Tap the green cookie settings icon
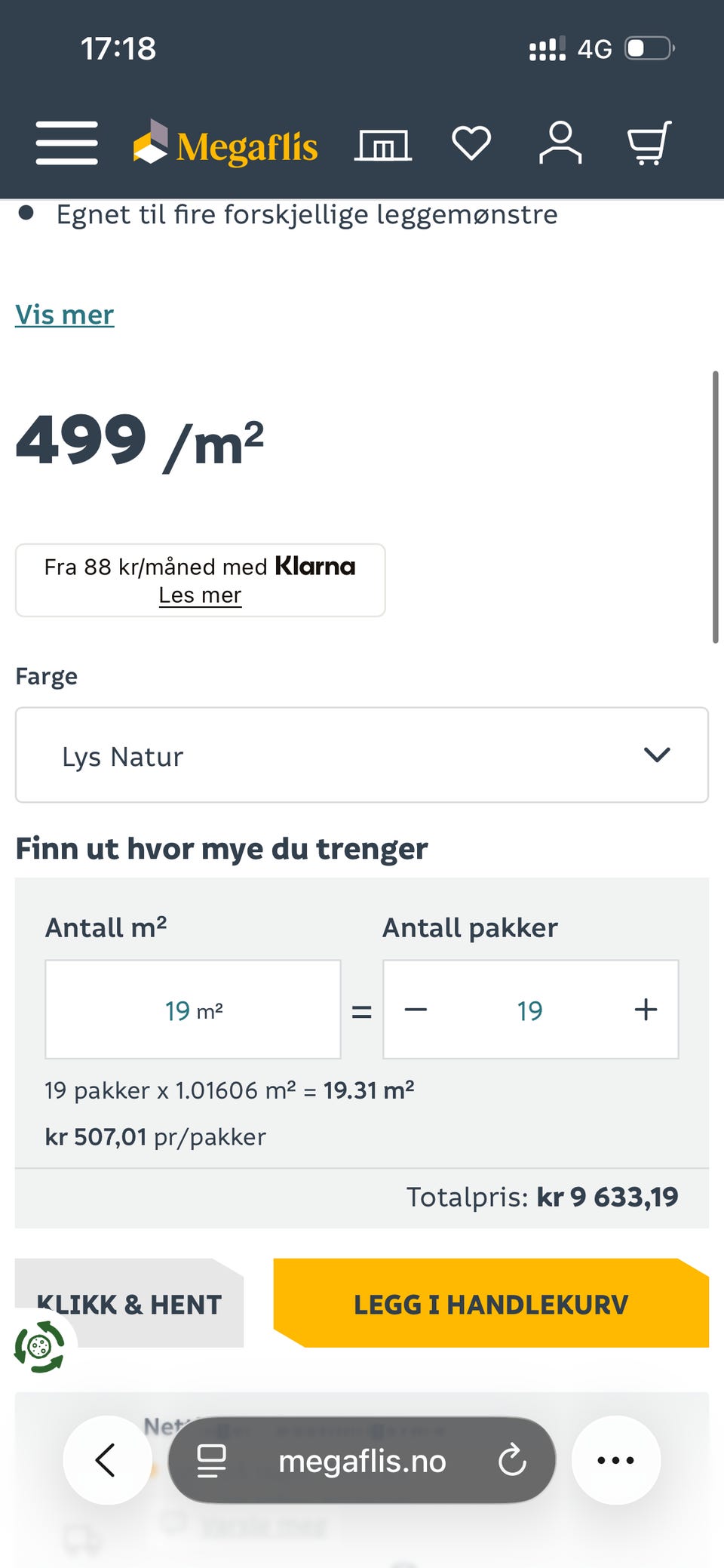 point(39,1347)
